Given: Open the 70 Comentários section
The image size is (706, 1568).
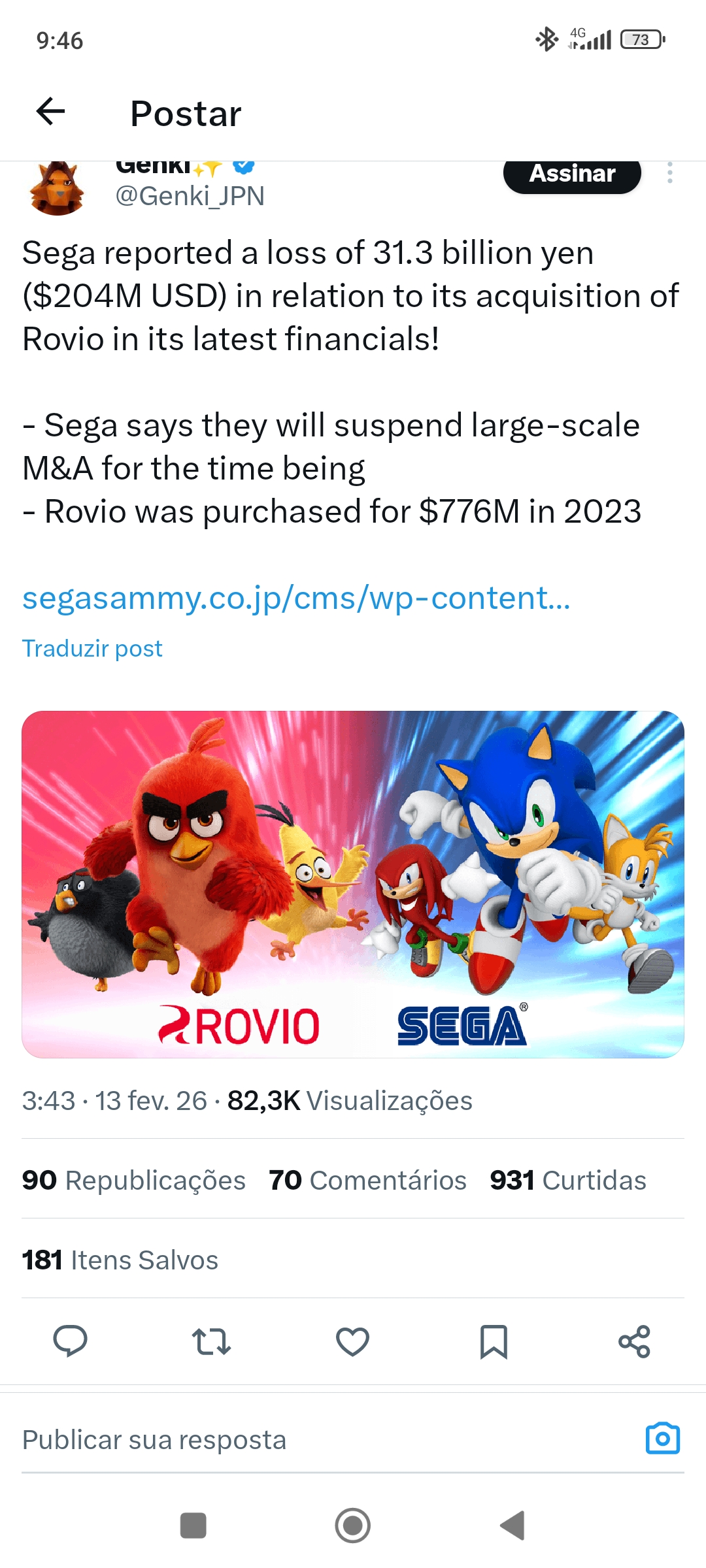Looking at the screenshot, I should coord(367,1180).
